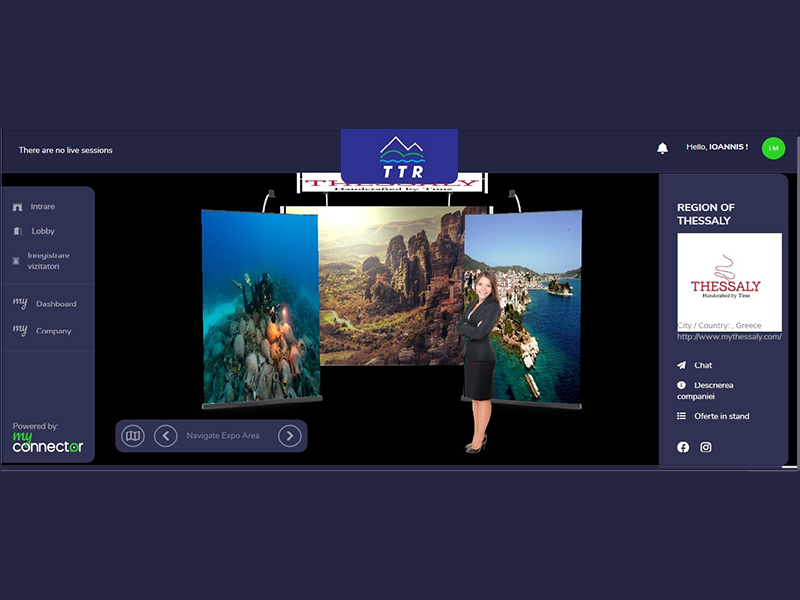Viewport: 800px width, 600px height.
Task: Go to next expo stand arrow
Action: coord(289,436)
